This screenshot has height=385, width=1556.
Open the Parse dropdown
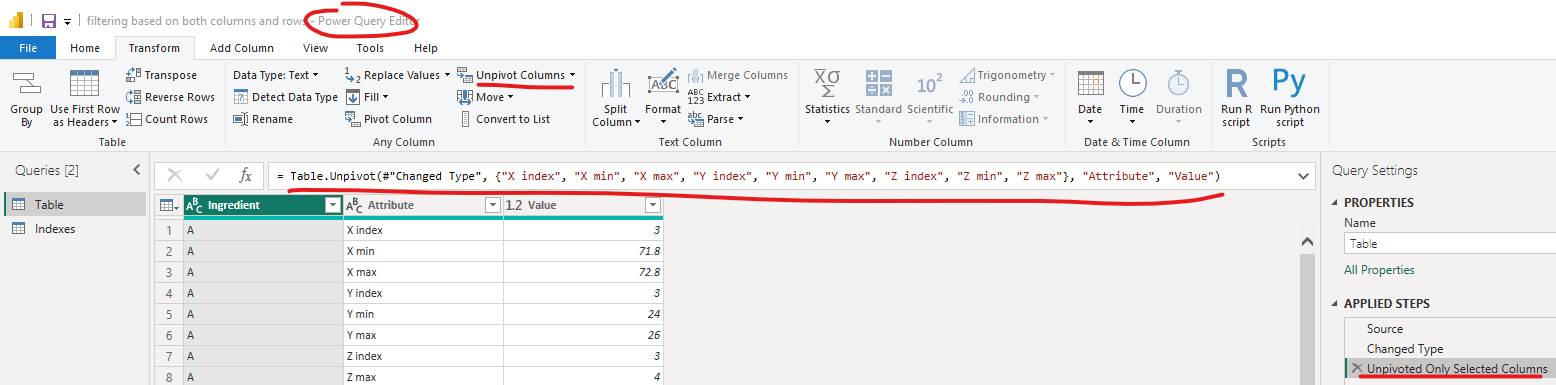pyautogui.click(x=715, y=119)
